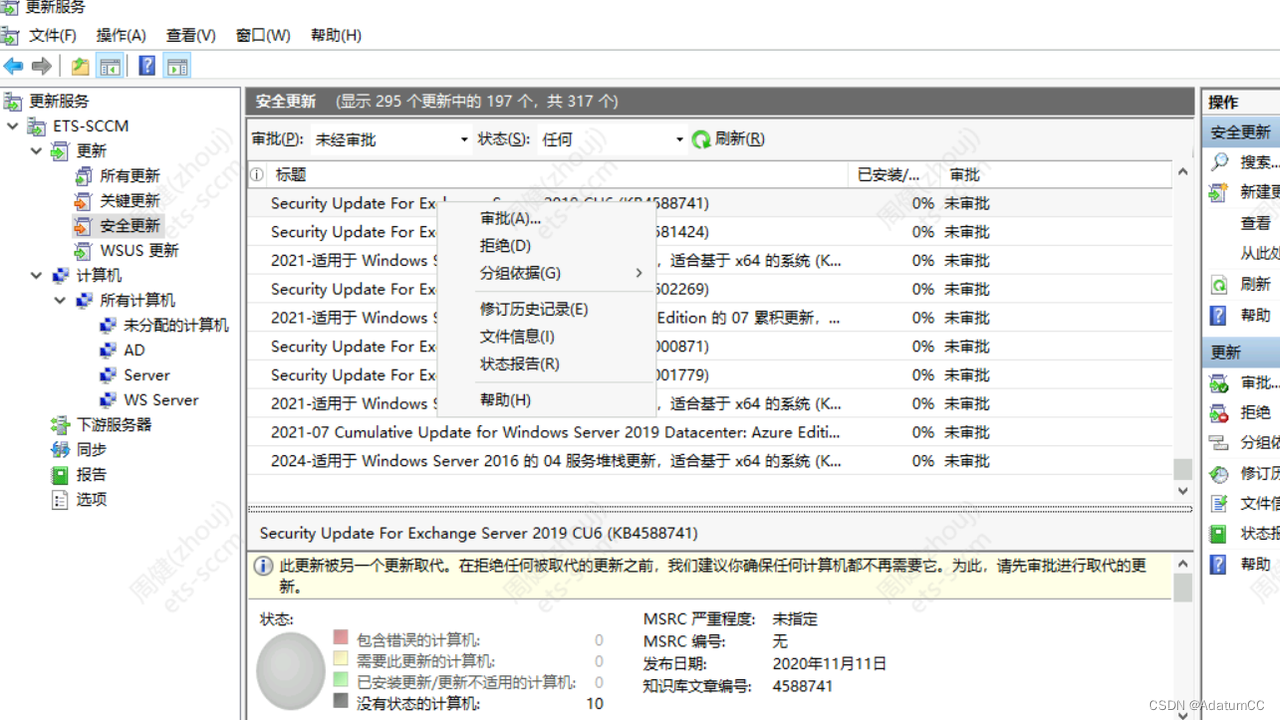Click the 导出列表 folder toolbar icon
This screenshot has height=720, width=1280.
tap(79, 66)
